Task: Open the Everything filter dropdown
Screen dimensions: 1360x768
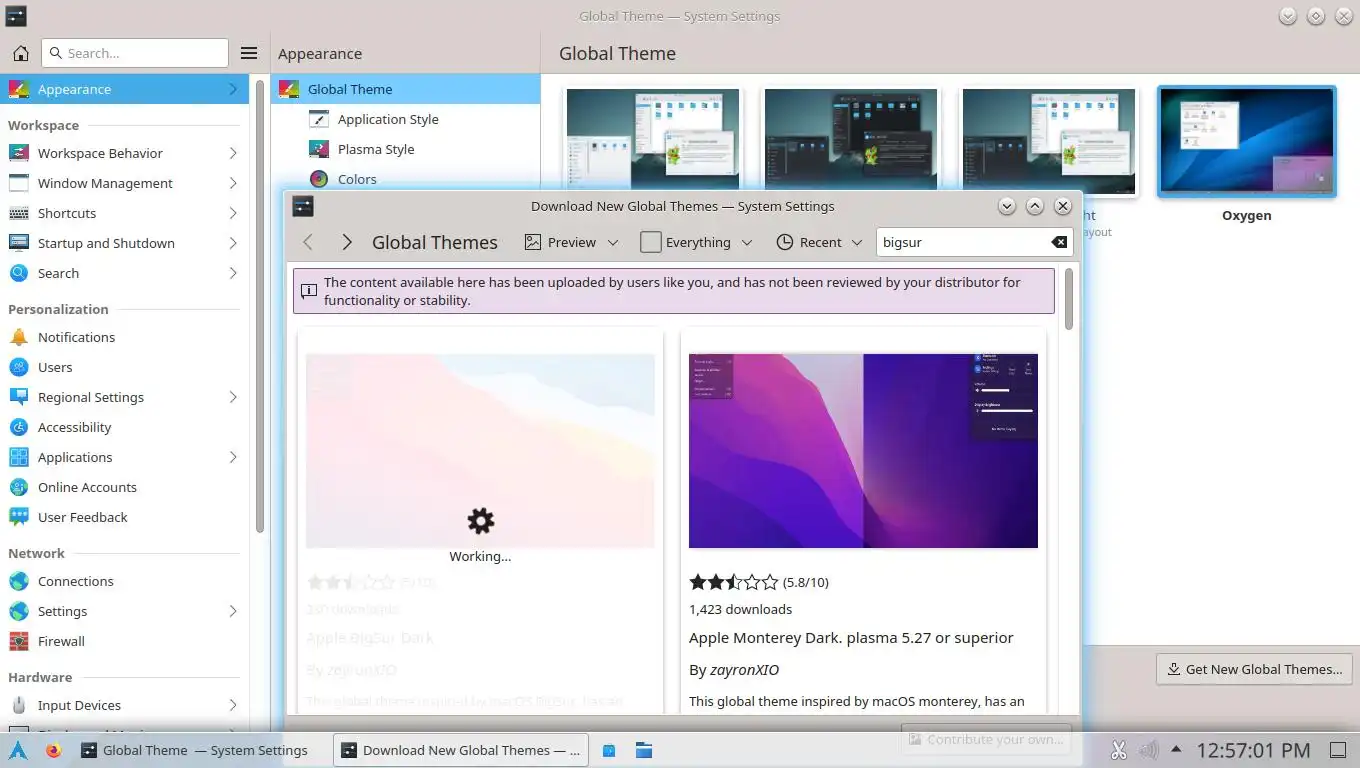Action: (x=696, y=242)
